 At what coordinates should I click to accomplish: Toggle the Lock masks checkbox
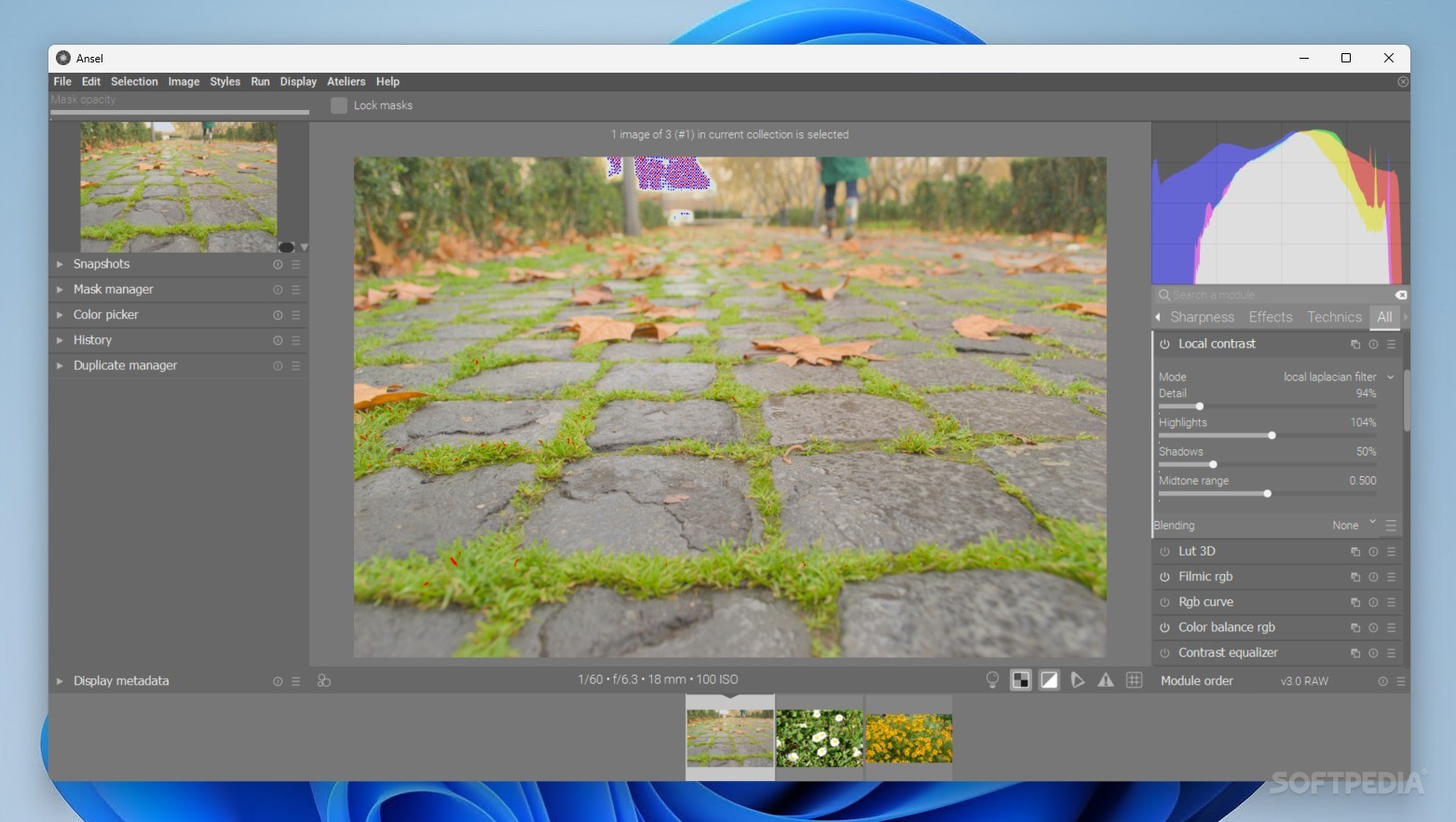pos(339,105)
